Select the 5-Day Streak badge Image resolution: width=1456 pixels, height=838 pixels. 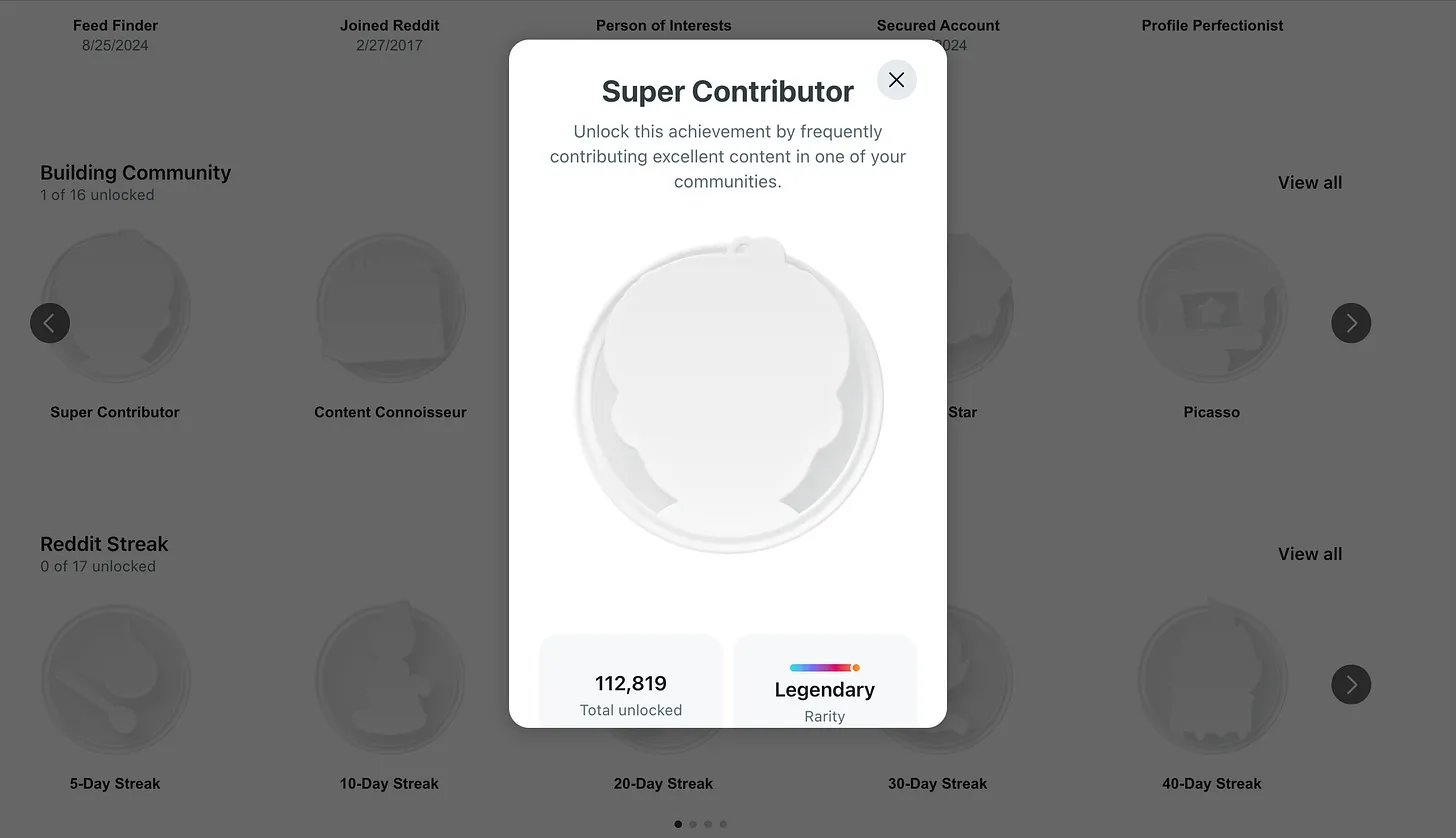(x=115, y=679)
